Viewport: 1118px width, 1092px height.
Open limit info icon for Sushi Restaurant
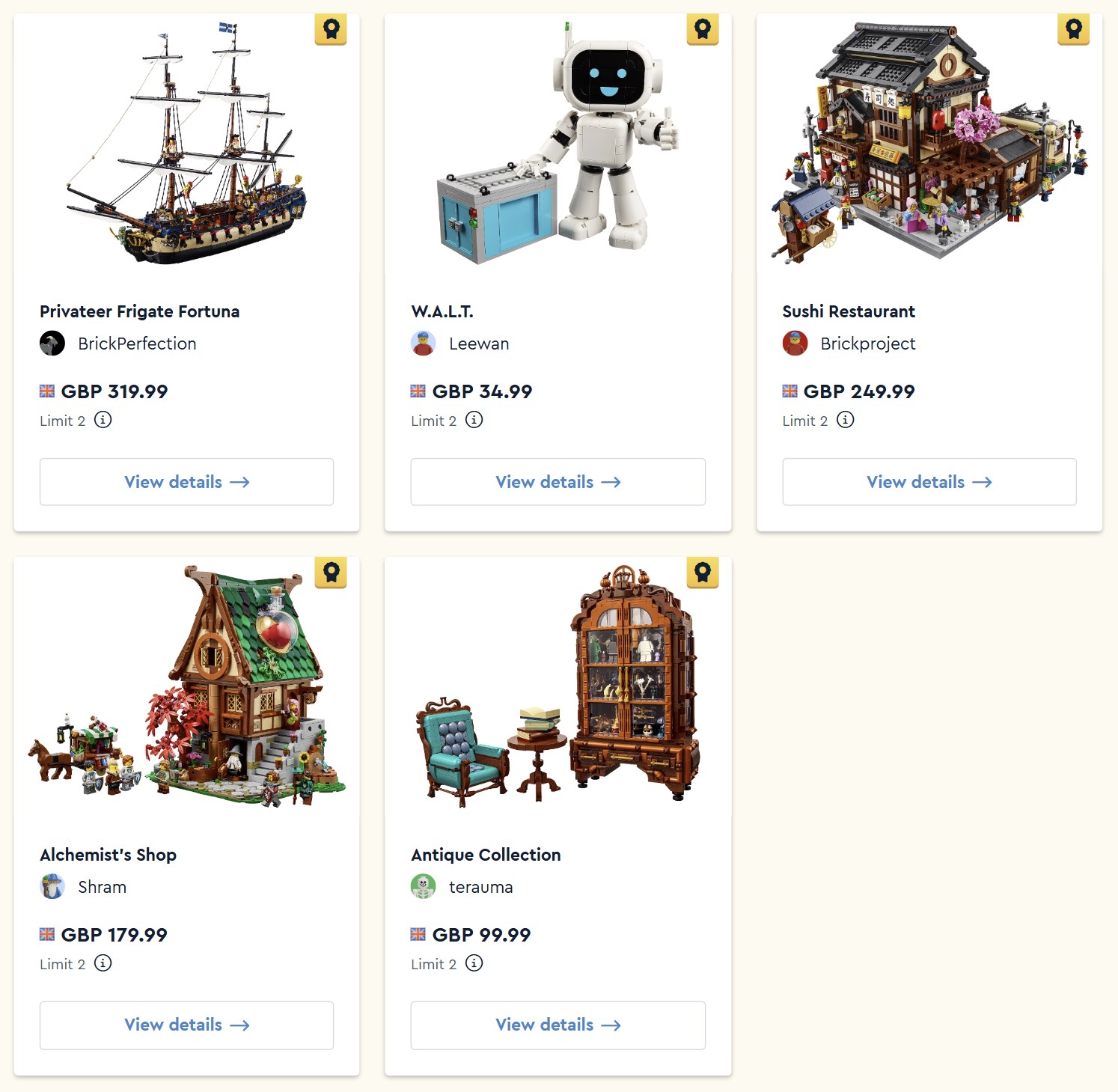click(846, 420)
